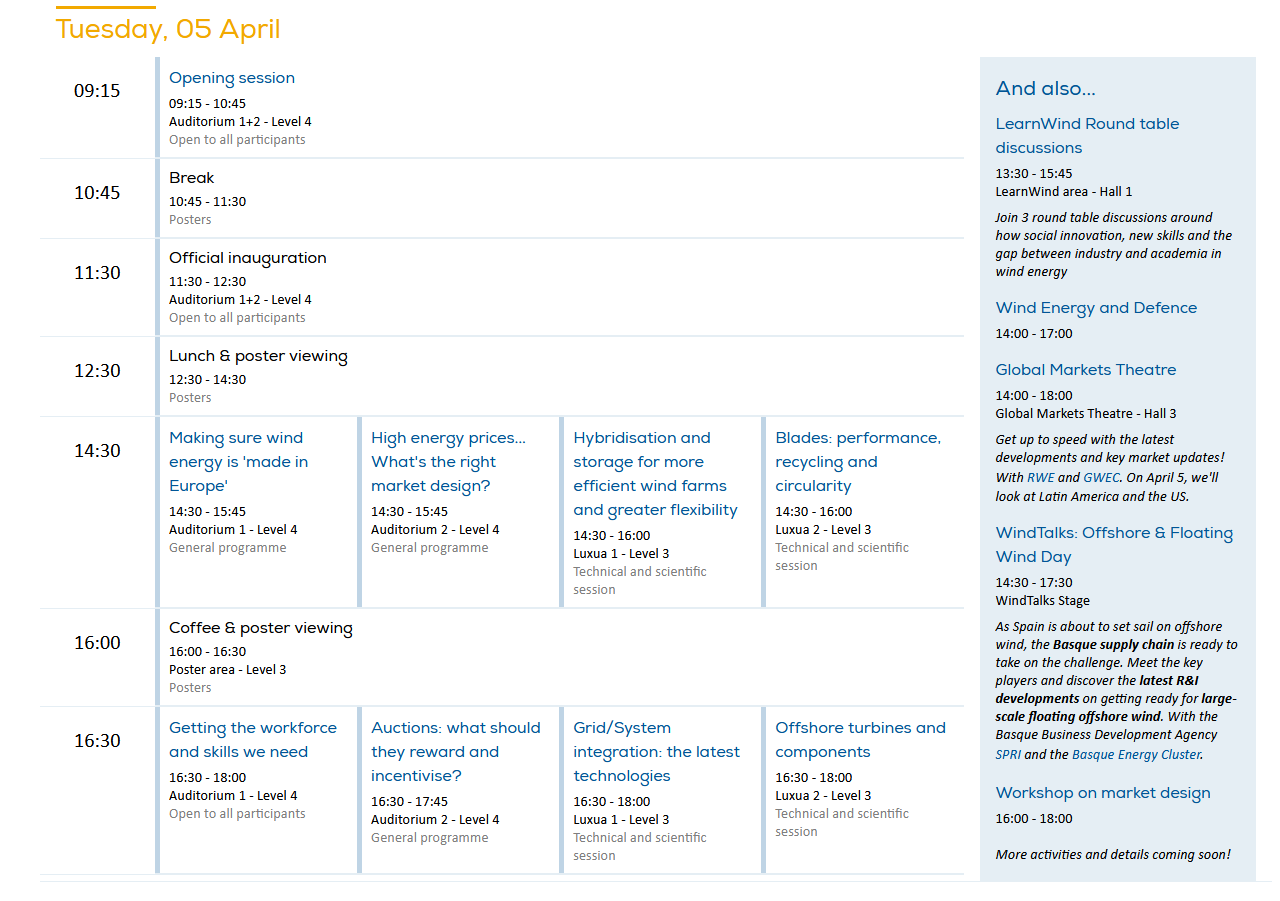Open "Making sure wind energy is 'made in Europe'"

[x=239, y=462]
